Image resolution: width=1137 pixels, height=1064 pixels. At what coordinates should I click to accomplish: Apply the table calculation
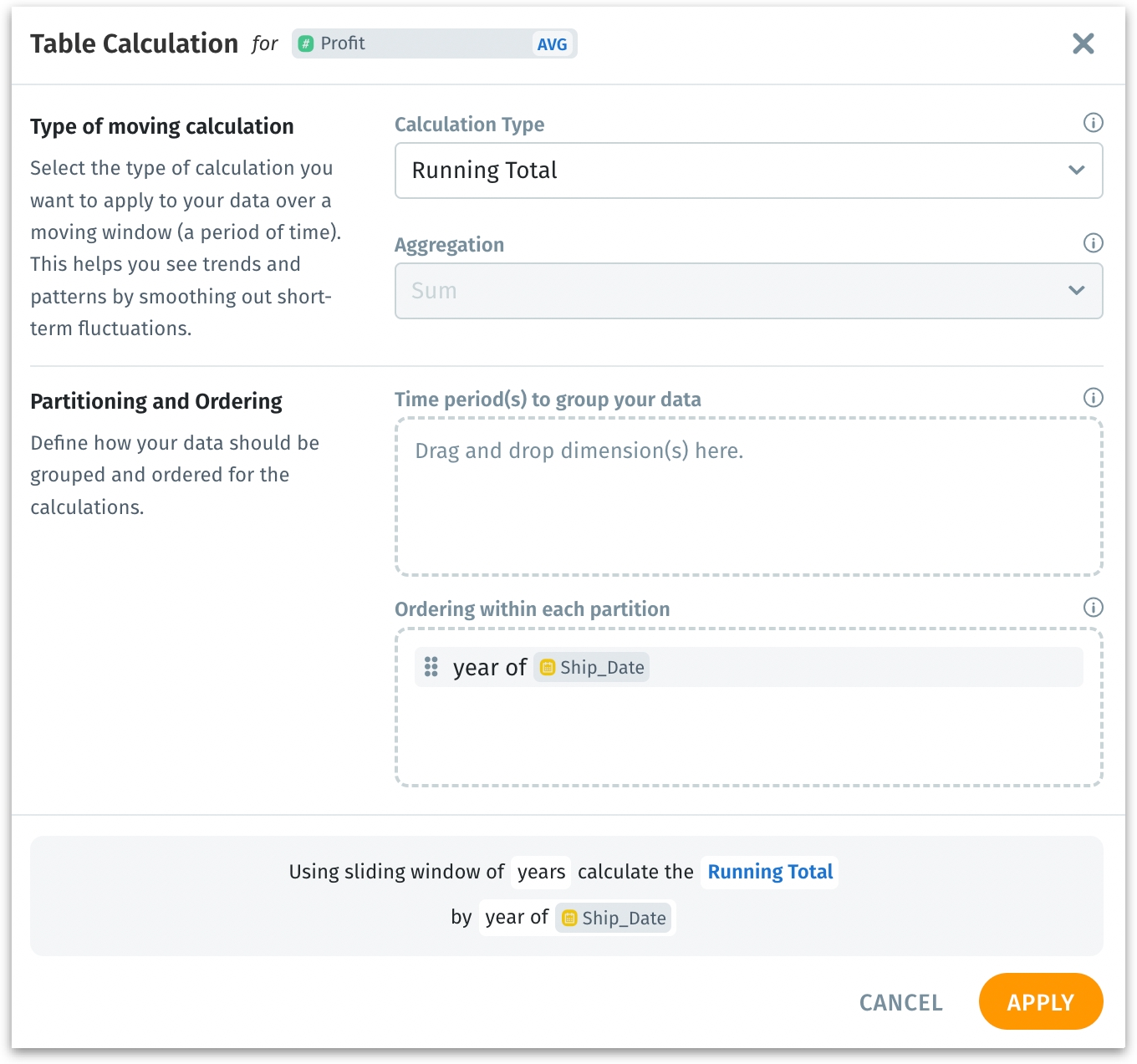tap(1041, 1001)
